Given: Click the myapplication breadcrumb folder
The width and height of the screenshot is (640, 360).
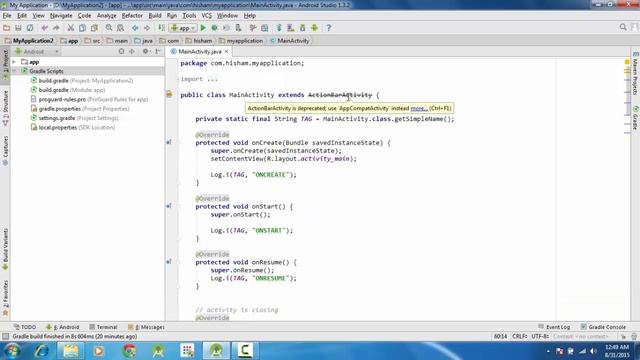Looking at the screenshot, I should click(x=241, y=41).
